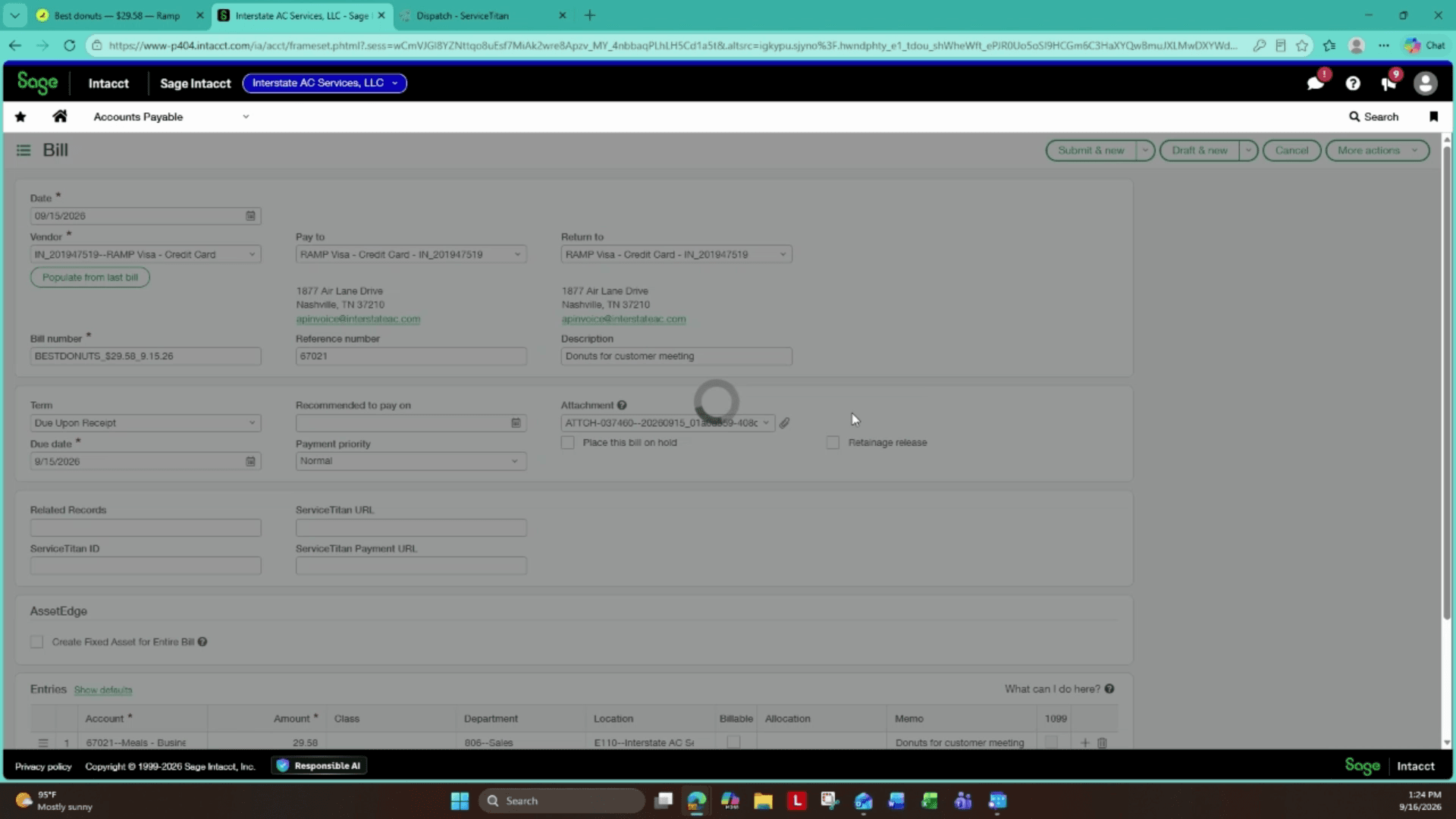Image resolution: width=1456 pixels, height=819 pixels.
Task: Click the Pay to apinvoice email link
Action: click(358, 319)
